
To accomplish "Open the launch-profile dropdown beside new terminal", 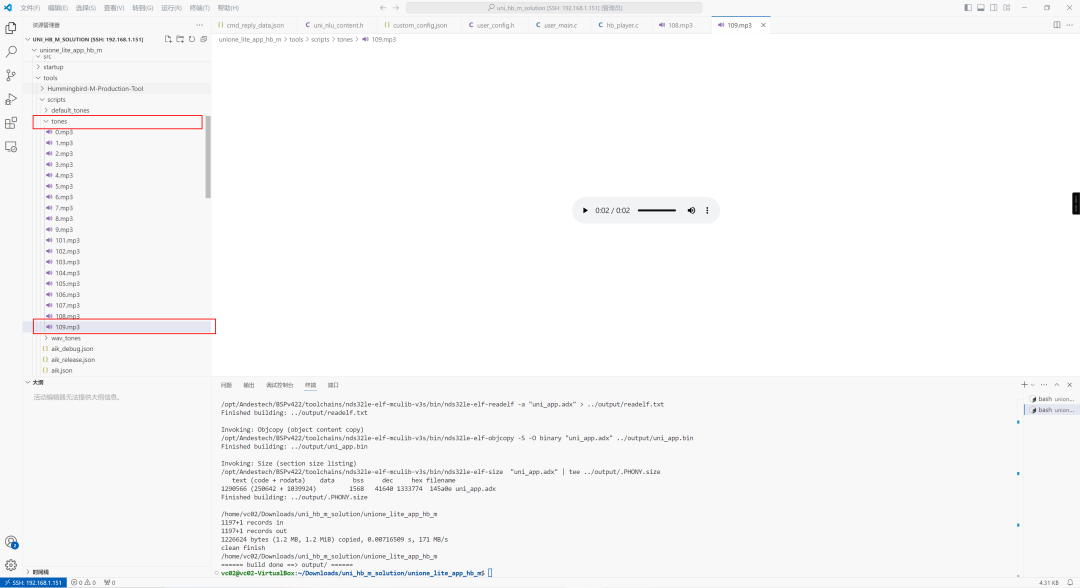I will coord(1032,385).
